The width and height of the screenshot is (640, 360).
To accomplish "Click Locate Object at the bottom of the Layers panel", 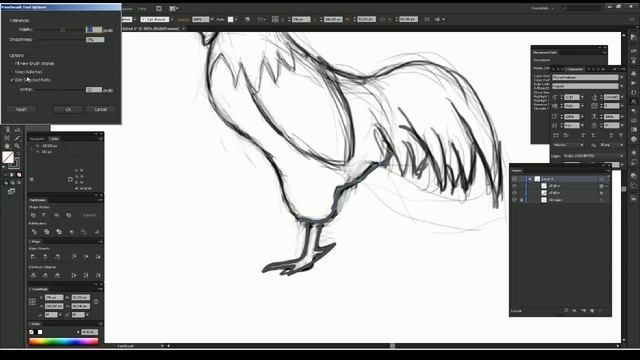I will 566,311.
